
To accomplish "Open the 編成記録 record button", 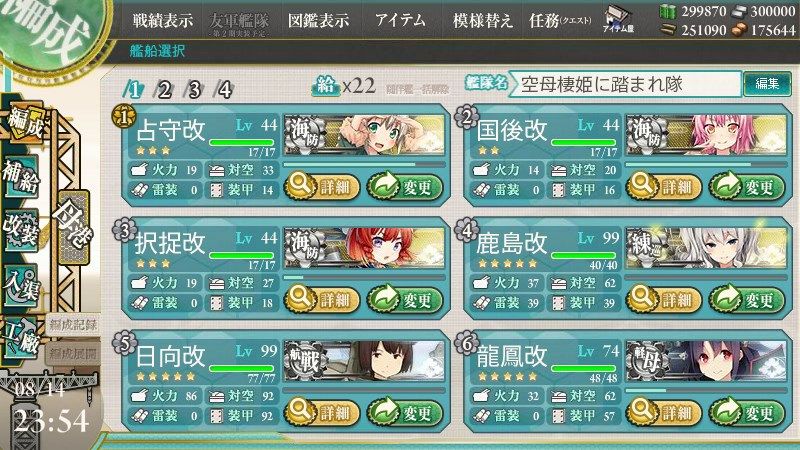I will pyautogui.click(x=73, y=324).
